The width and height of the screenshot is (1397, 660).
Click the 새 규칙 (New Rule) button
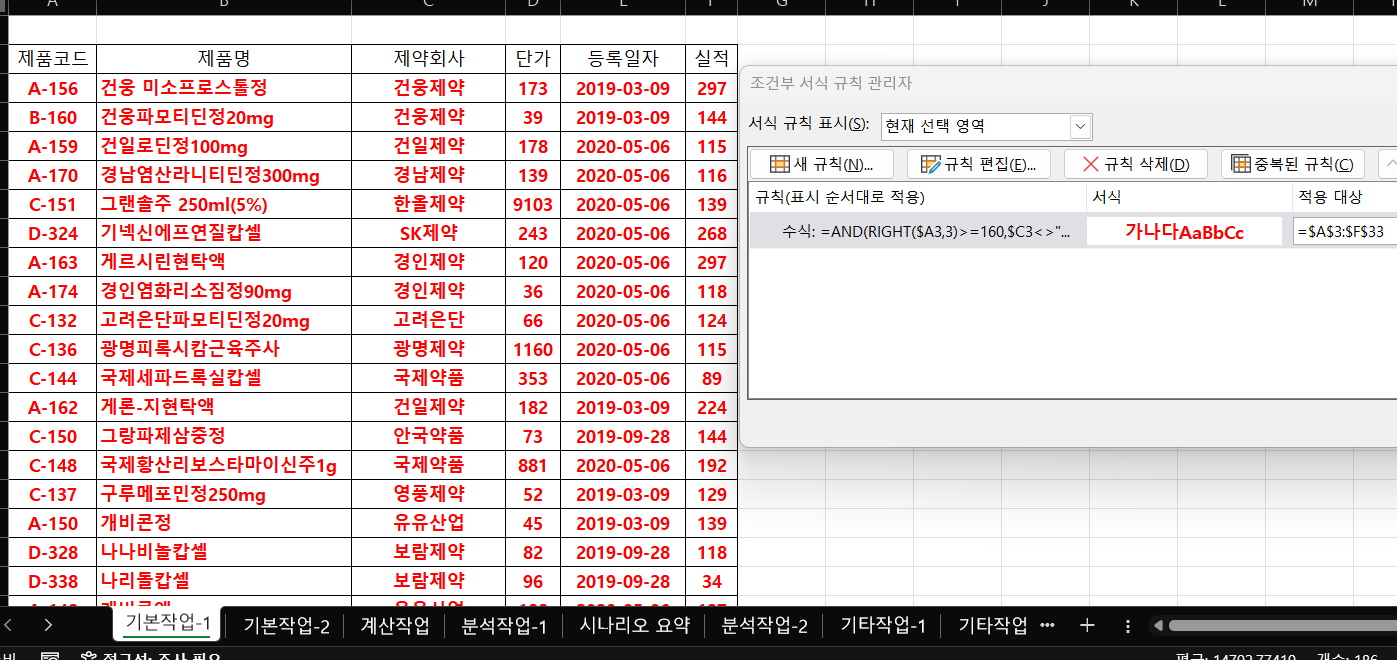[x=822, y=164]
